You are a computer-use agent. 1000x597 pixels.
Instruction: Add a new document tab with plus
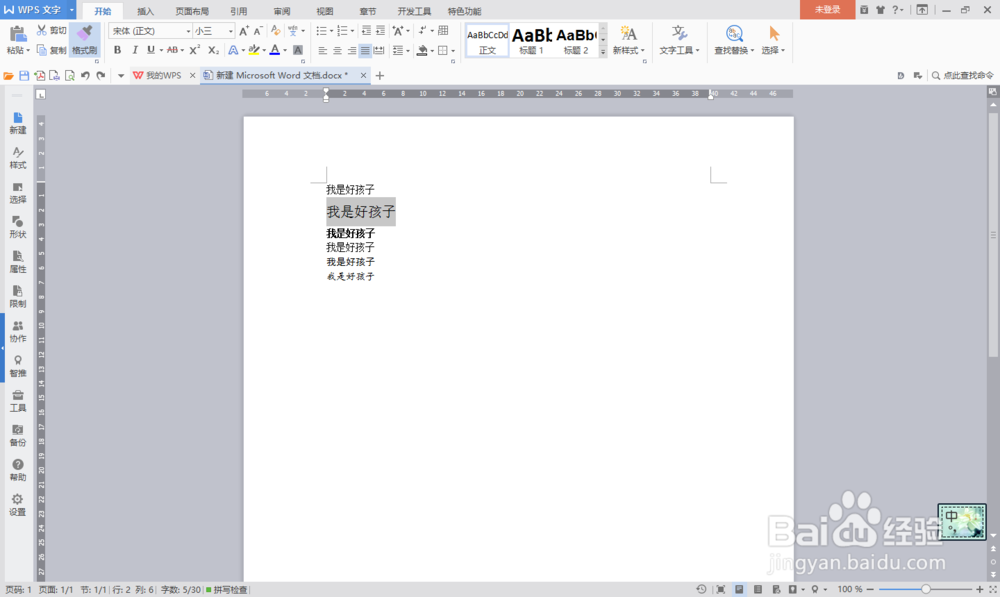click(379, 75)
